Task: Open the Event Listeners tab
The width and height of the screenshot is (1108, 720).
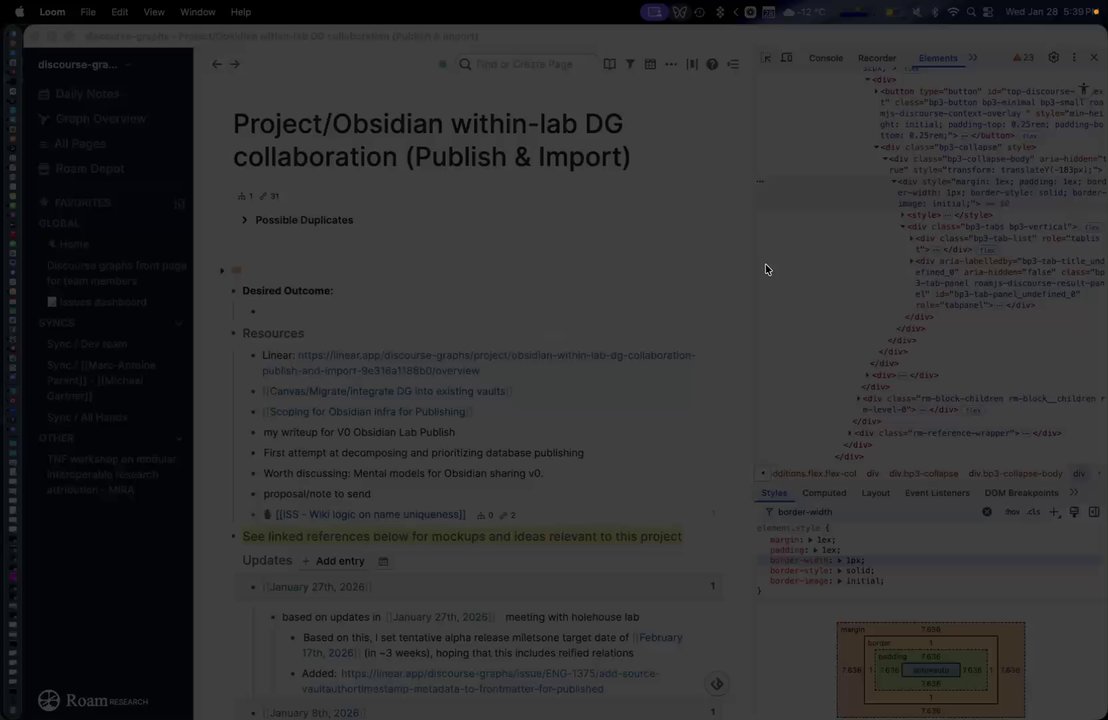Action: (x=937, y=492)
